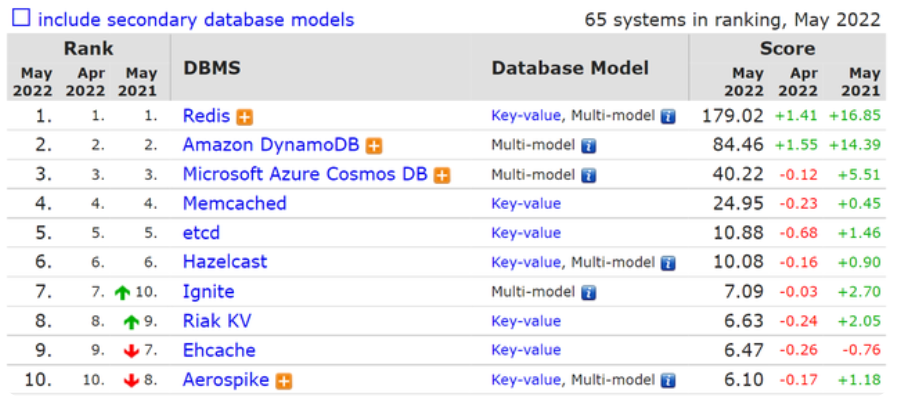Click the info icon in Redis row
The width and height of the screenshot is (899, 409).
click(669, 116)
